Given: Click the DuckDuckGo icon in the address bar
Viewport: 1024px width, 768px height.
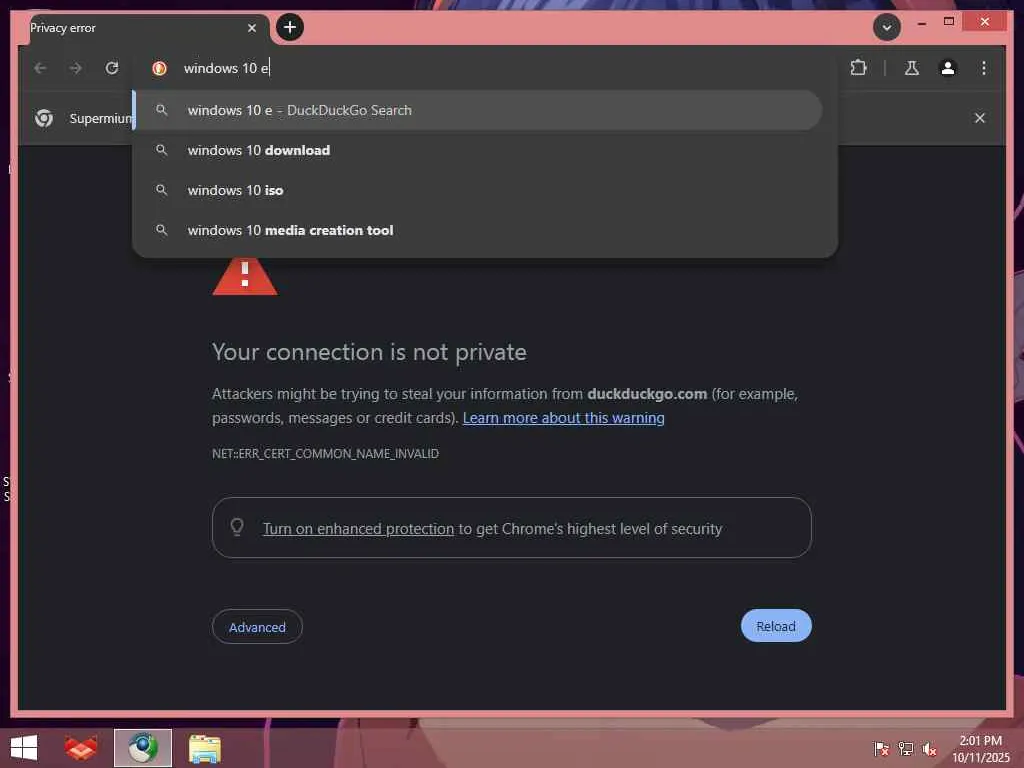Looking at the screenshot, I should (x=159, y=68).
